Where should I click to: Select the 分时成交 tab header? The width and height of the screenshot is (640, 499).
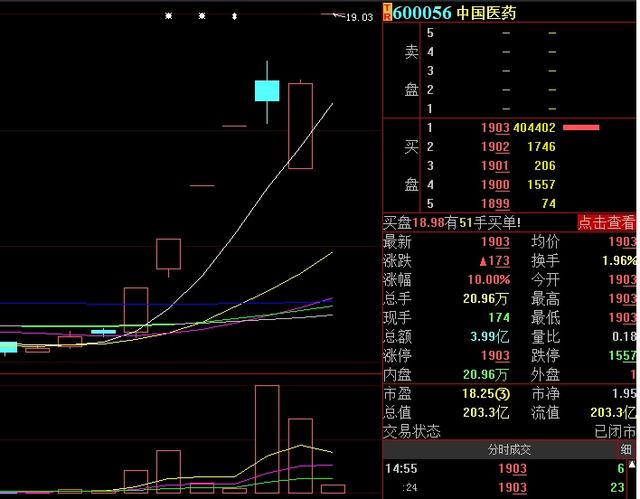506,450
